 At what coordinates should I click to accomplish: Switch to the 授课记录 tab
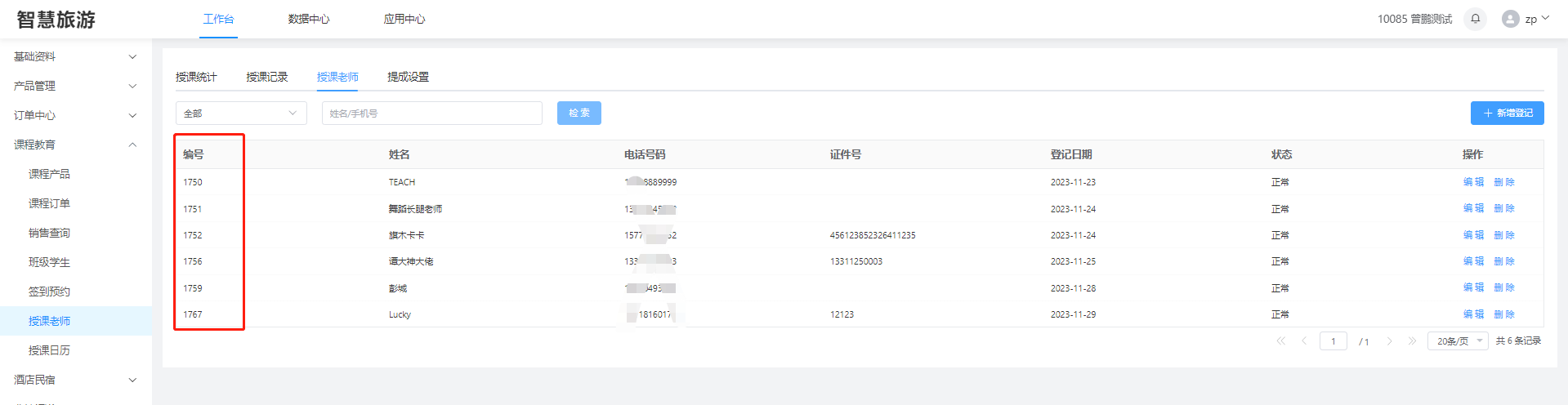tap(267, 77)
